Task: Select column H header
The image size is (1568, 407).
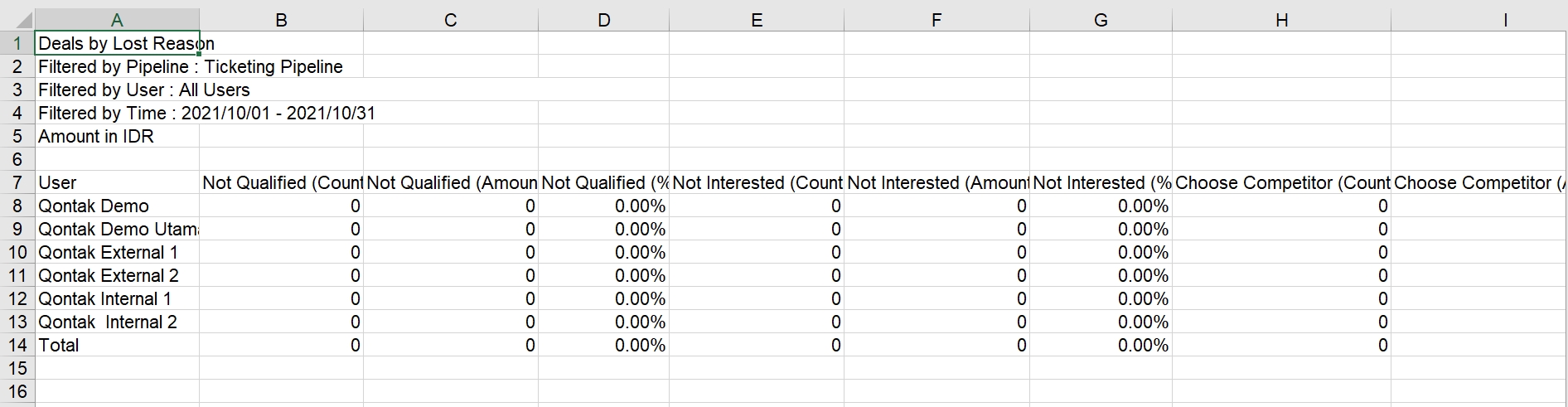Action: (1281, 20)
